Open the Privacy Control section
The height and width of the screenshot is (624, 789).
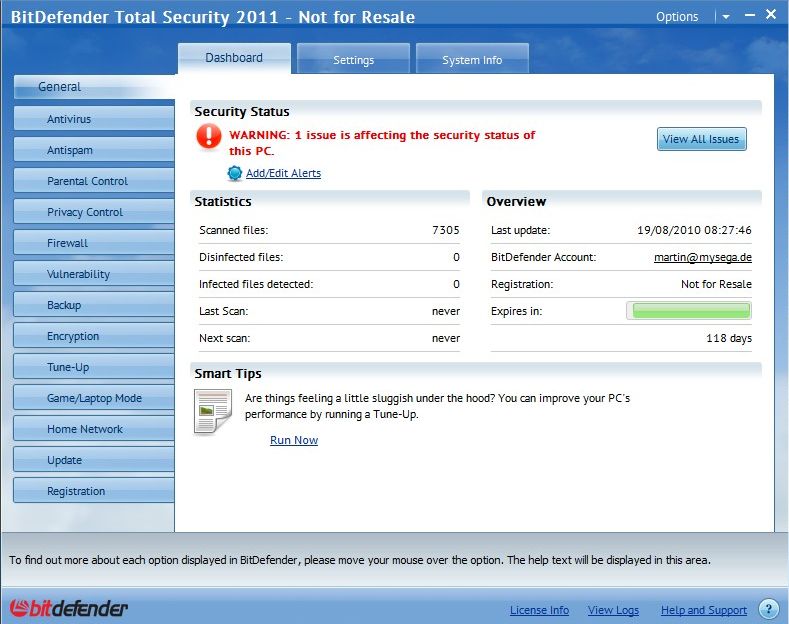click(94, 212)
